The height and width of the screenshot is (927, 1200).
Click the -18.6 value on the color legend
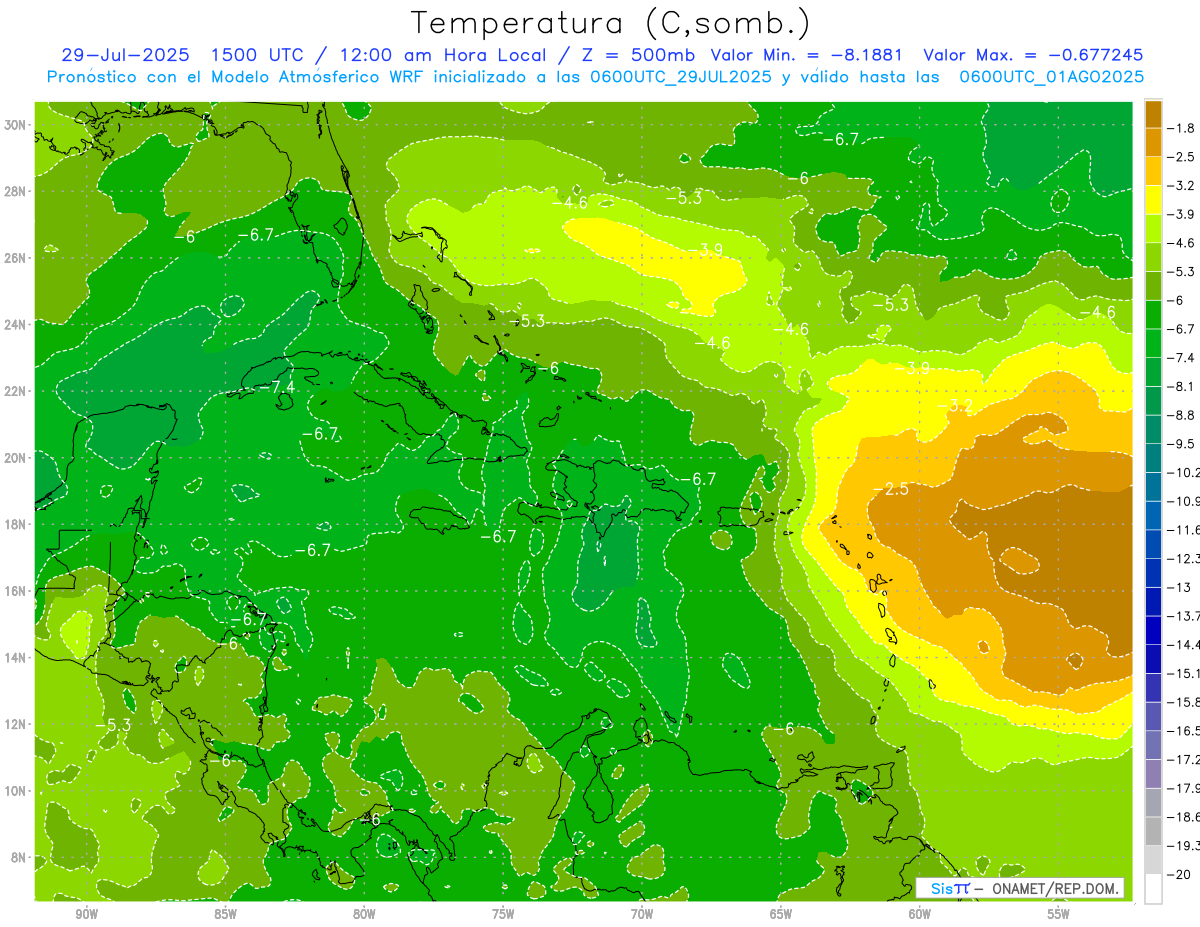[1184, 817]
